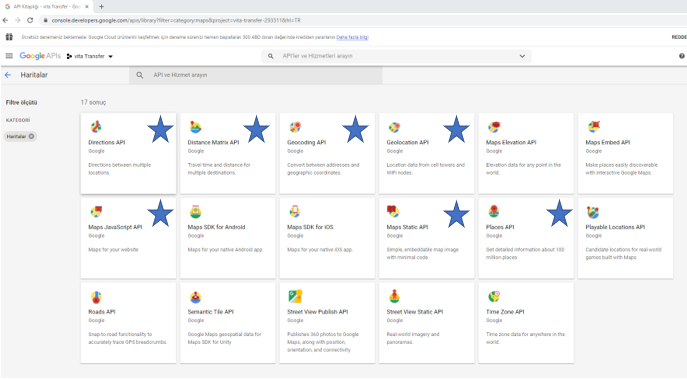
Task: Select the Geocoding API icon
Action: (295, 127)
